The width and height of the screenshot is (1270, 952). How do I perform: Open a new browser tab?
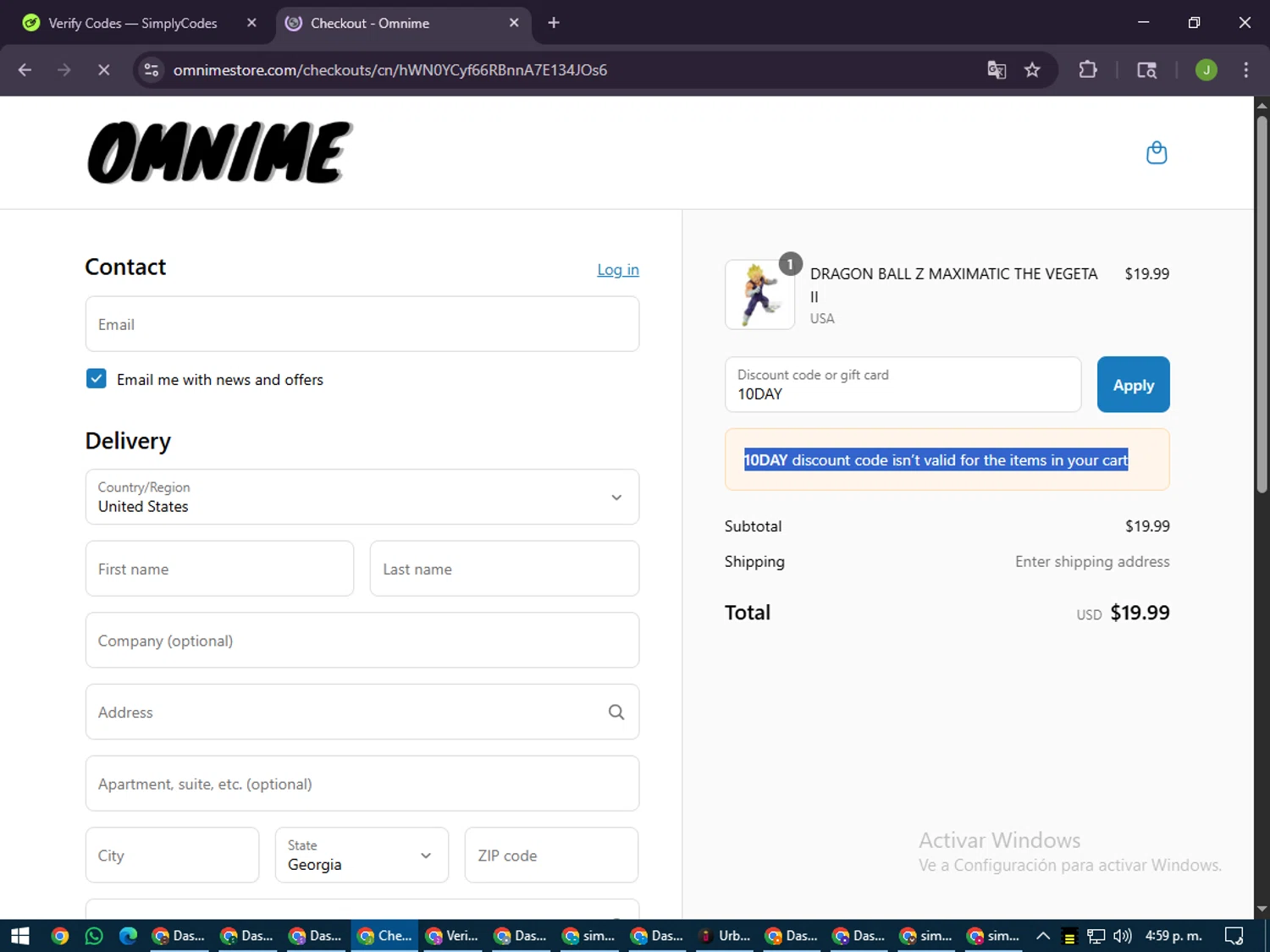(554, 23)
